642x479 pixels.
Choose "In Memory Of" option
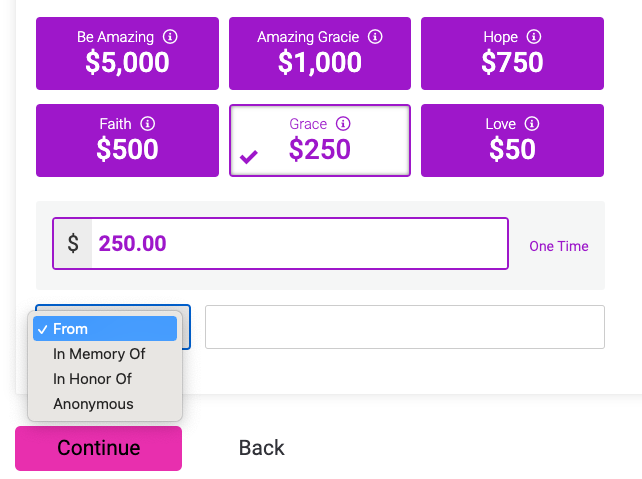coord(99,354)
